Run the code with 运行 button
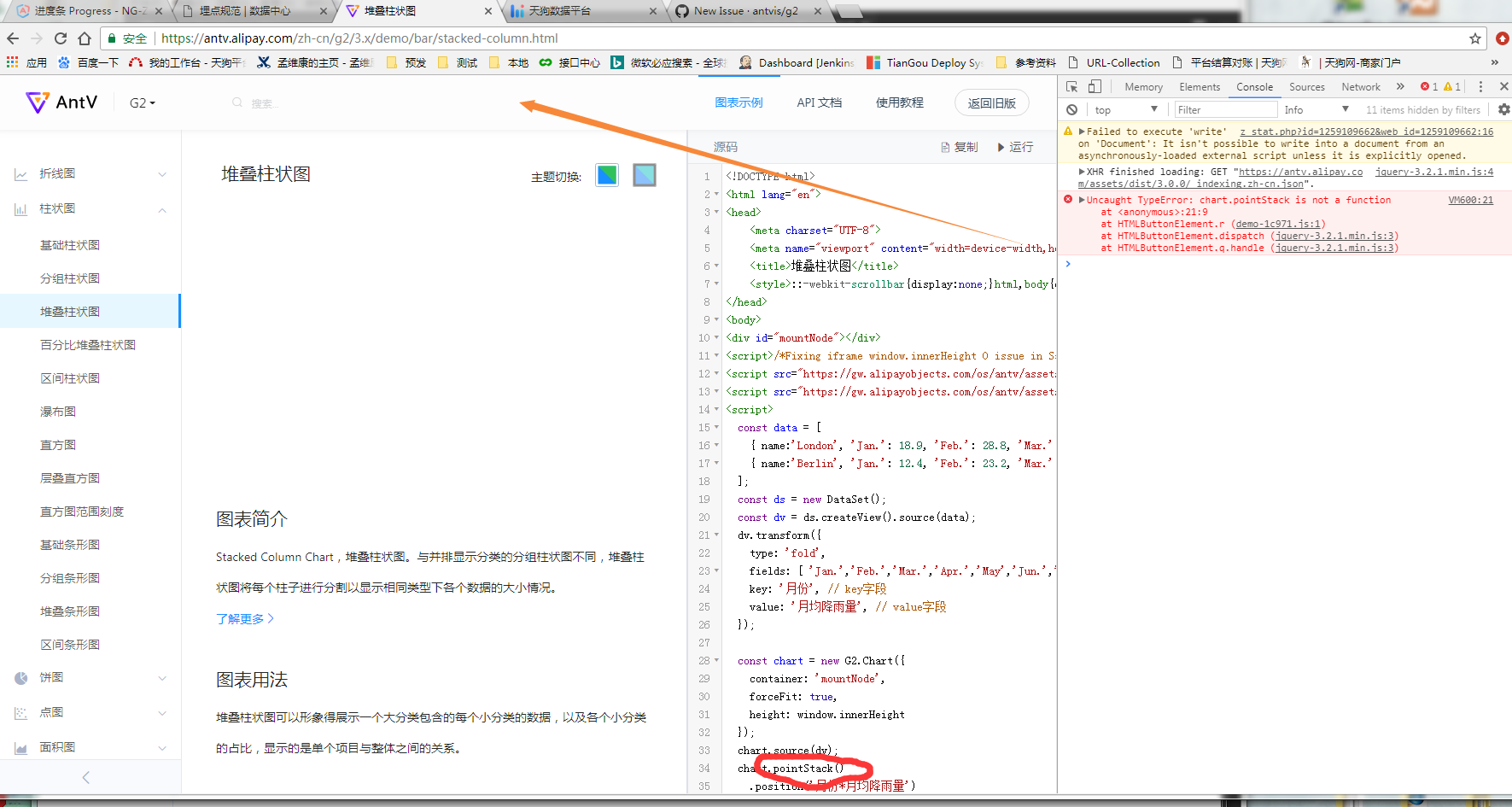The width and height of the screenshot is (1512, 807). coord(1015,147)
